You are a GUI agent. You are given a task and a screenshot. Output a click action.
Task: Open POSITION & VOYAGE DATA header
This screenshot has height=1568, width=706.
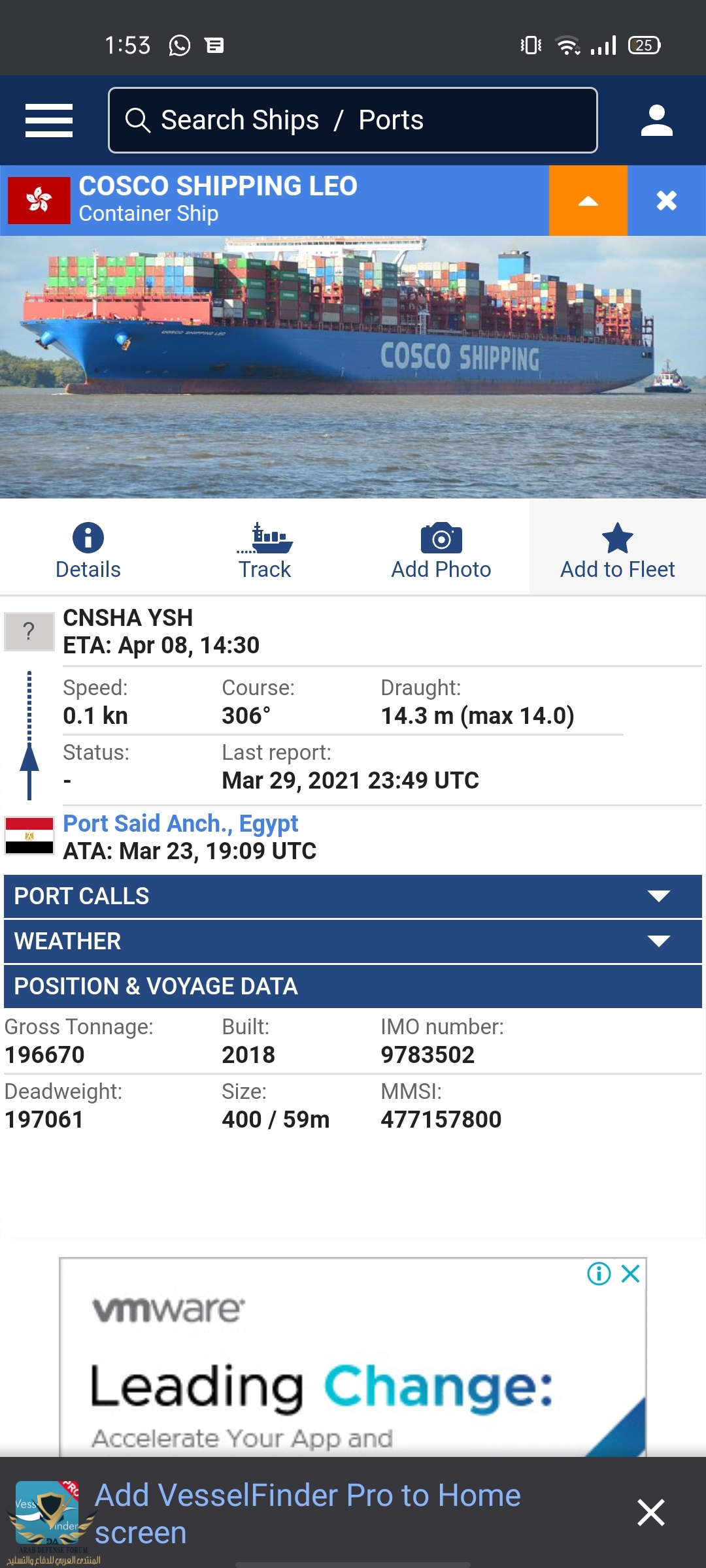[353, 987]
